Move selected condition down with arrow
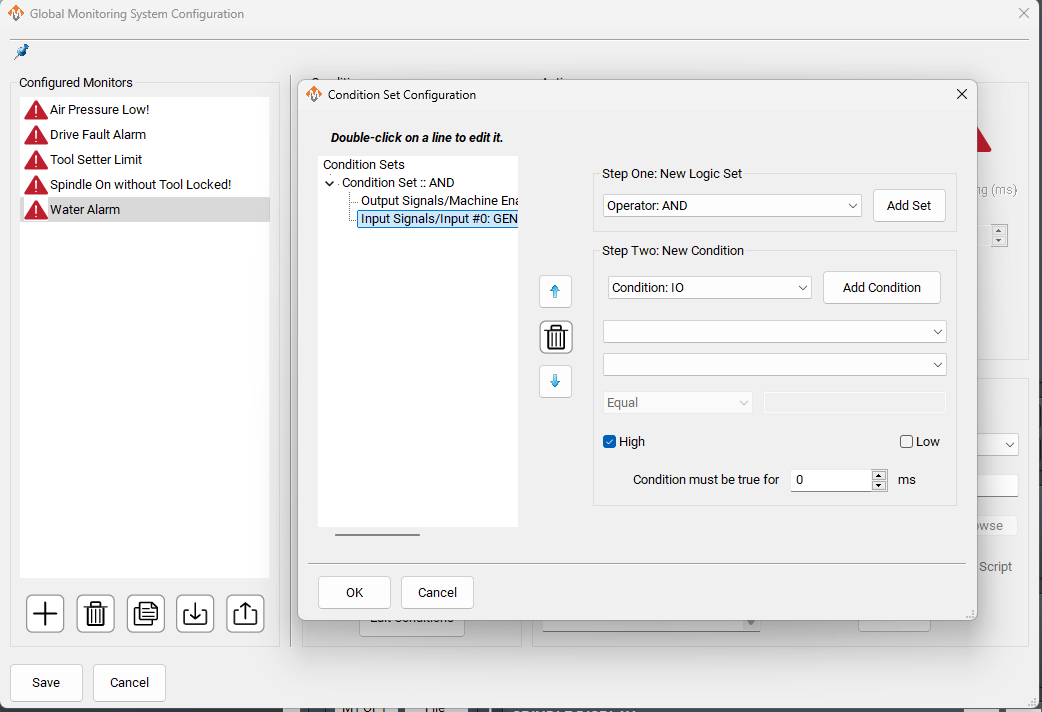1042x712 pixels. 555,381
